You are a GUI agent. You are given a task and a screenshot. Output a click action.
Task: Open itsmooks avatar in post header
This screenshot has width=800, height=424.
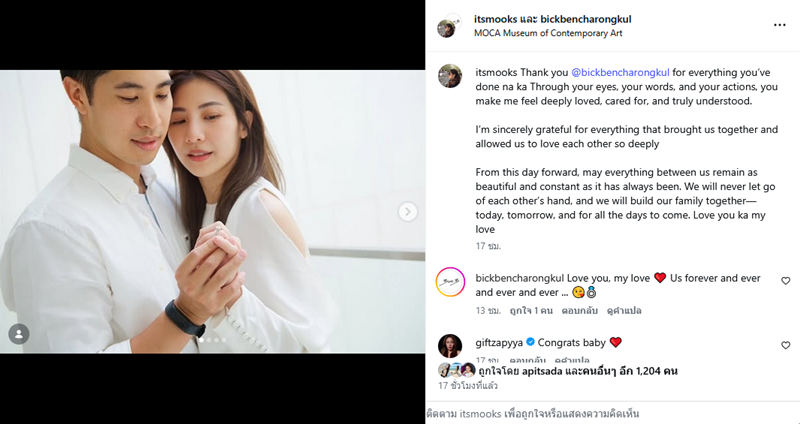tap(449, 26)
